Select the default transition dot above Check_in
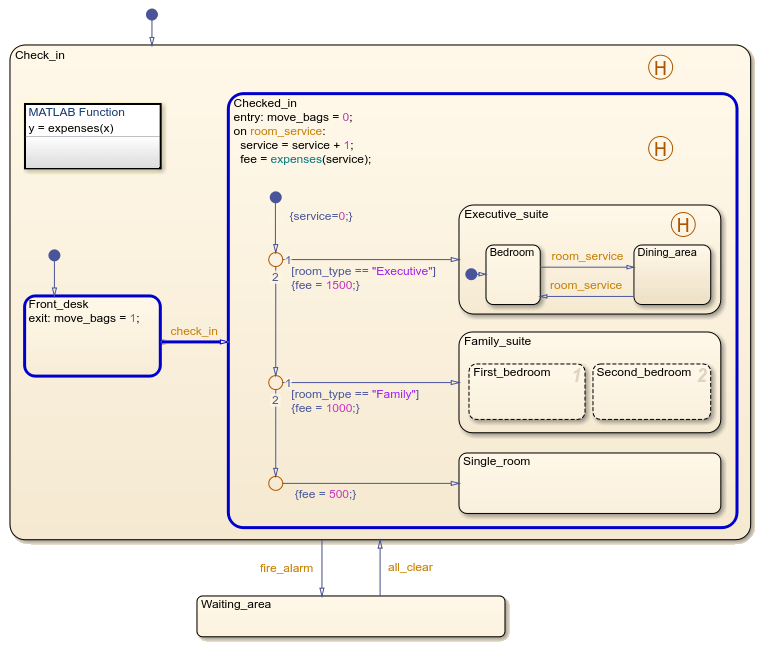 pyautogui.click(x=152, y=14)
